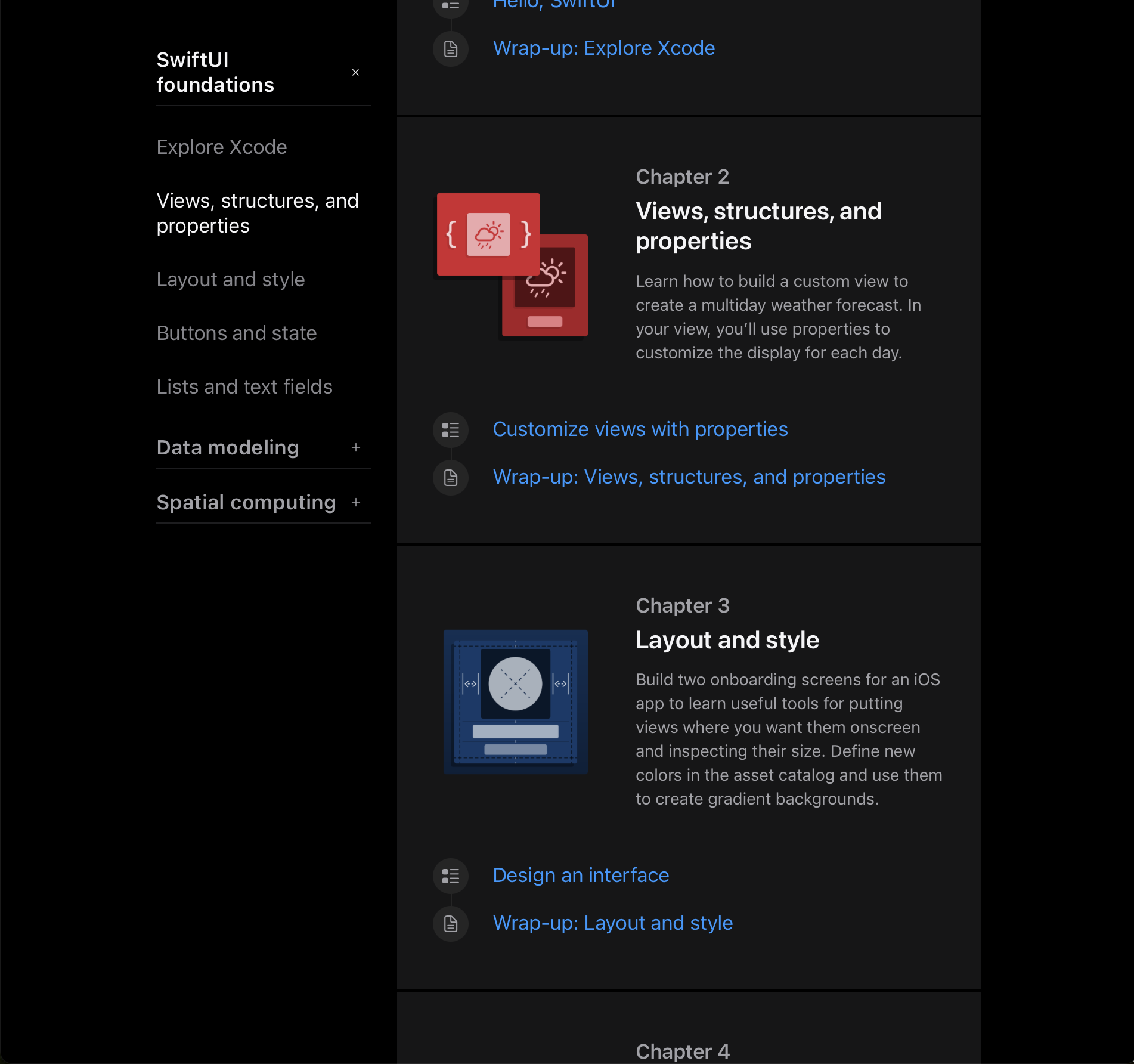The width and height of the screenshot is (1134, 1064).
Task: Go to Layout and style in sidebar
Action: pyautogui.click(x=231, y=279)
